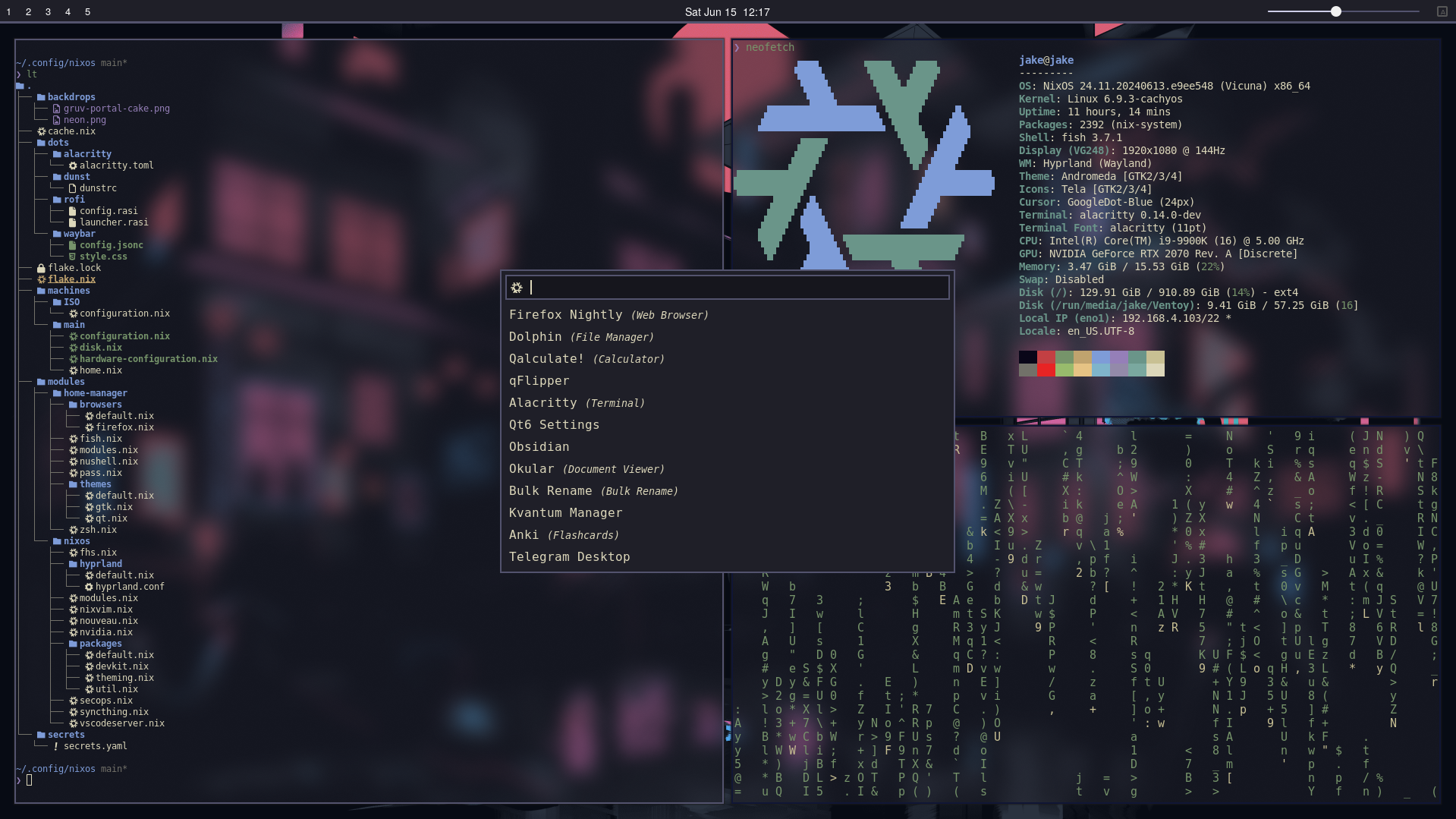
Task: Click the gear icon beside cache.nix
Action: point(41,131)
